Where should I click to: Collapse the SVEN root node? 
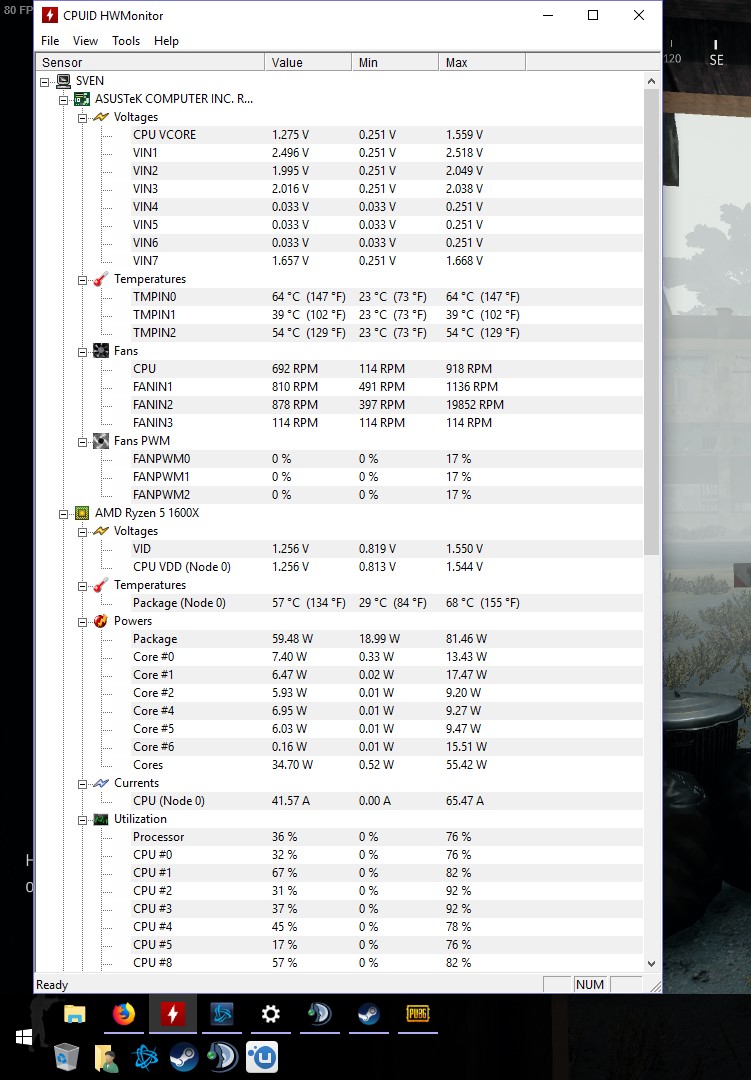(x=45, y=82)
